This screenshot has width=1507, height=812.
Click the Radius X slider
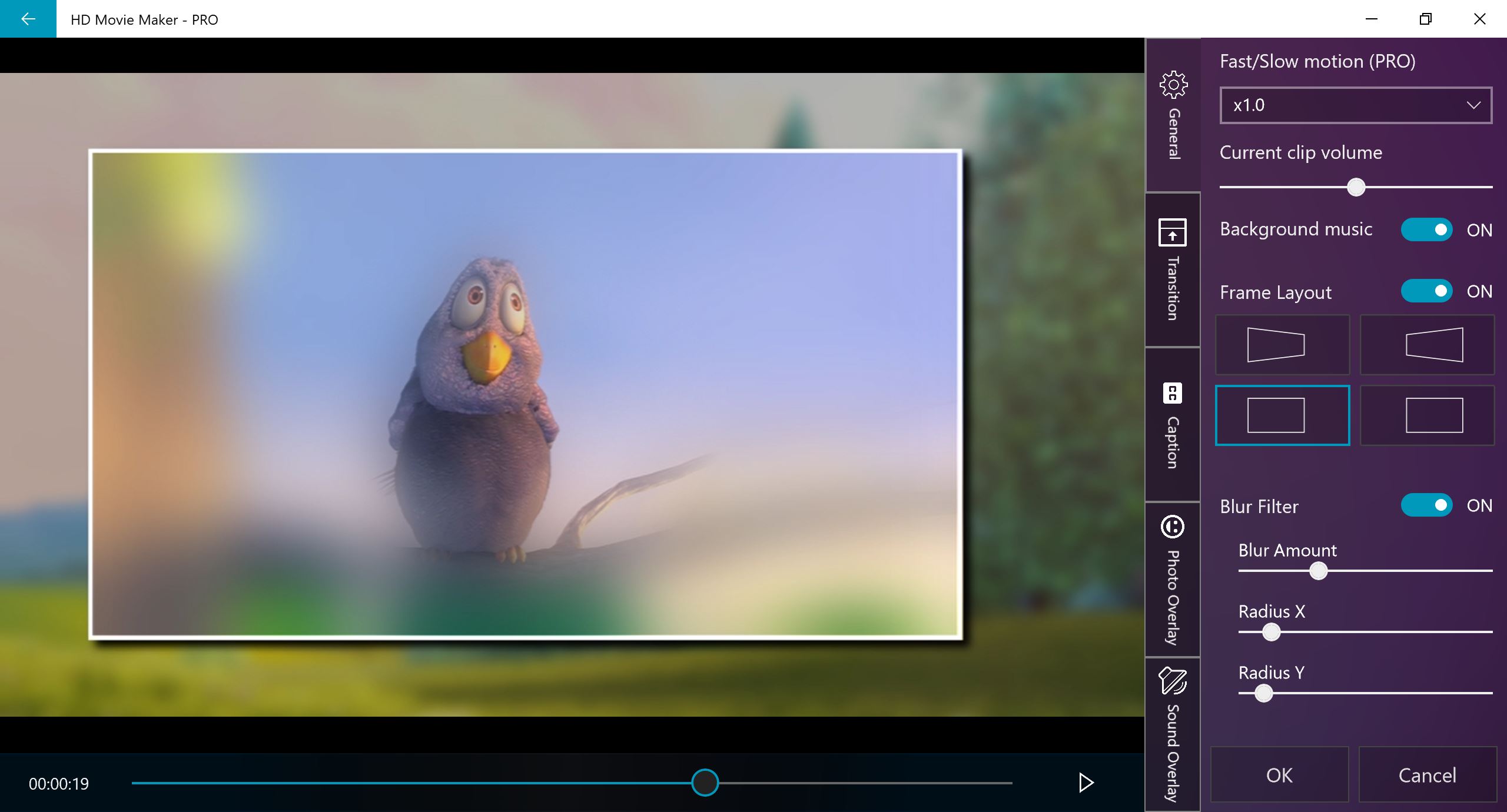point(1365,632)
